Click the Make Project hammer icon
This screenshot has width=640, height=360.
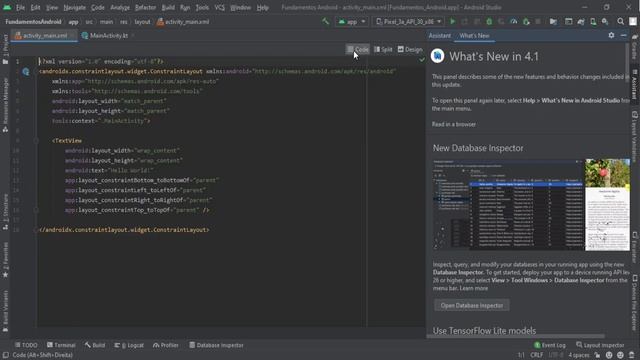coord(325,22)
